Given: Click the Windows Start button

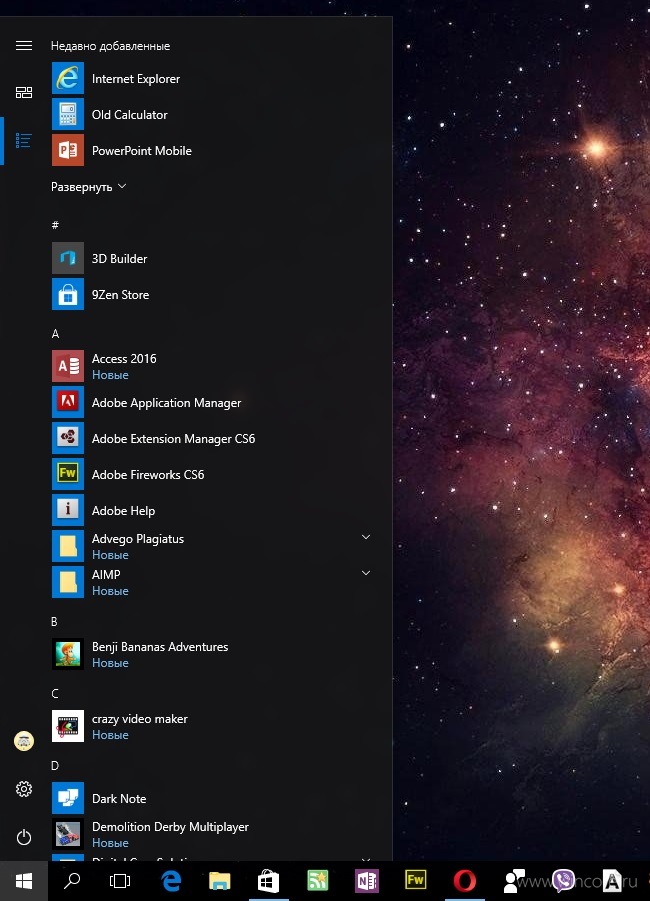Looking at the screenshot, I should point(24,881).
